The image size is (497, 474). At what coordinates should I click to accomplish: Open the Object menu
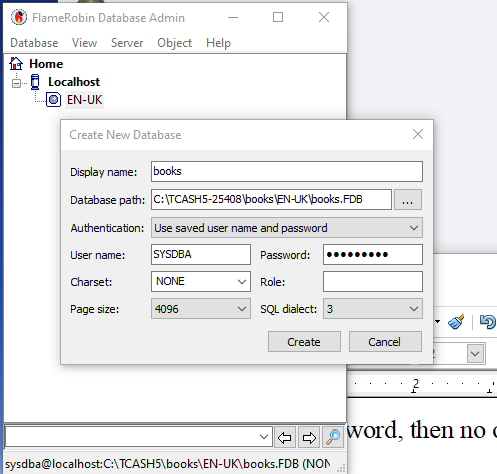tap(174, 43)
